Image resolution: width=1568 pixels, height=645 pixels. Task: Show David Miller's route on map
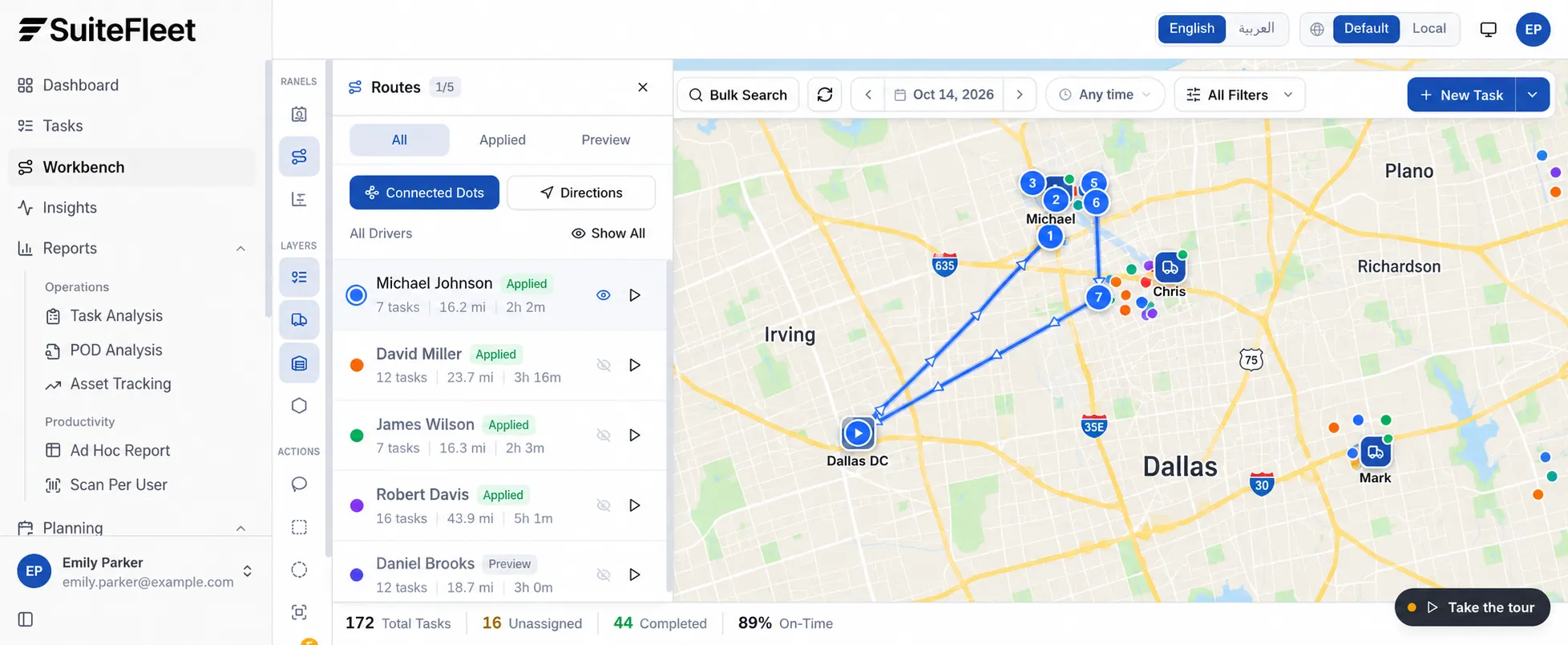pyautogui.click(x=604, y=365)
